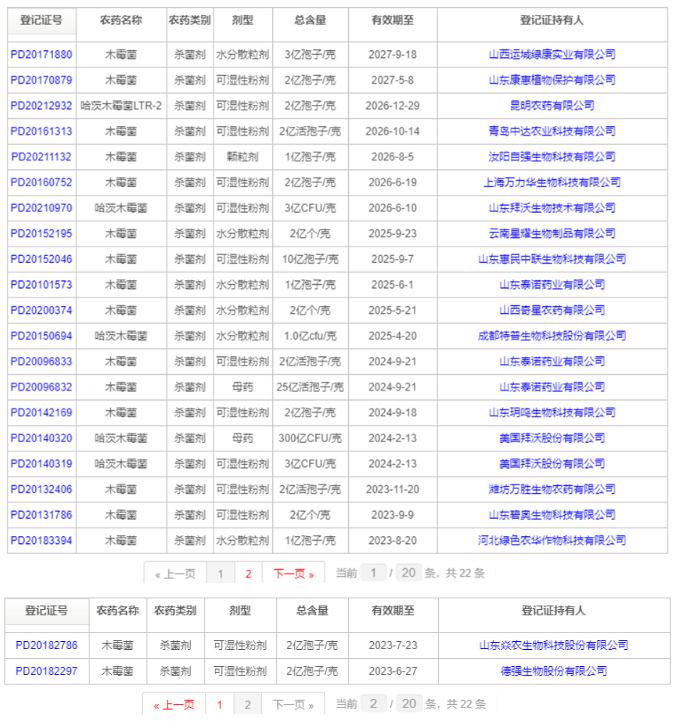
Task: Open registration PD20132406
Action: (x=41, y=489)
